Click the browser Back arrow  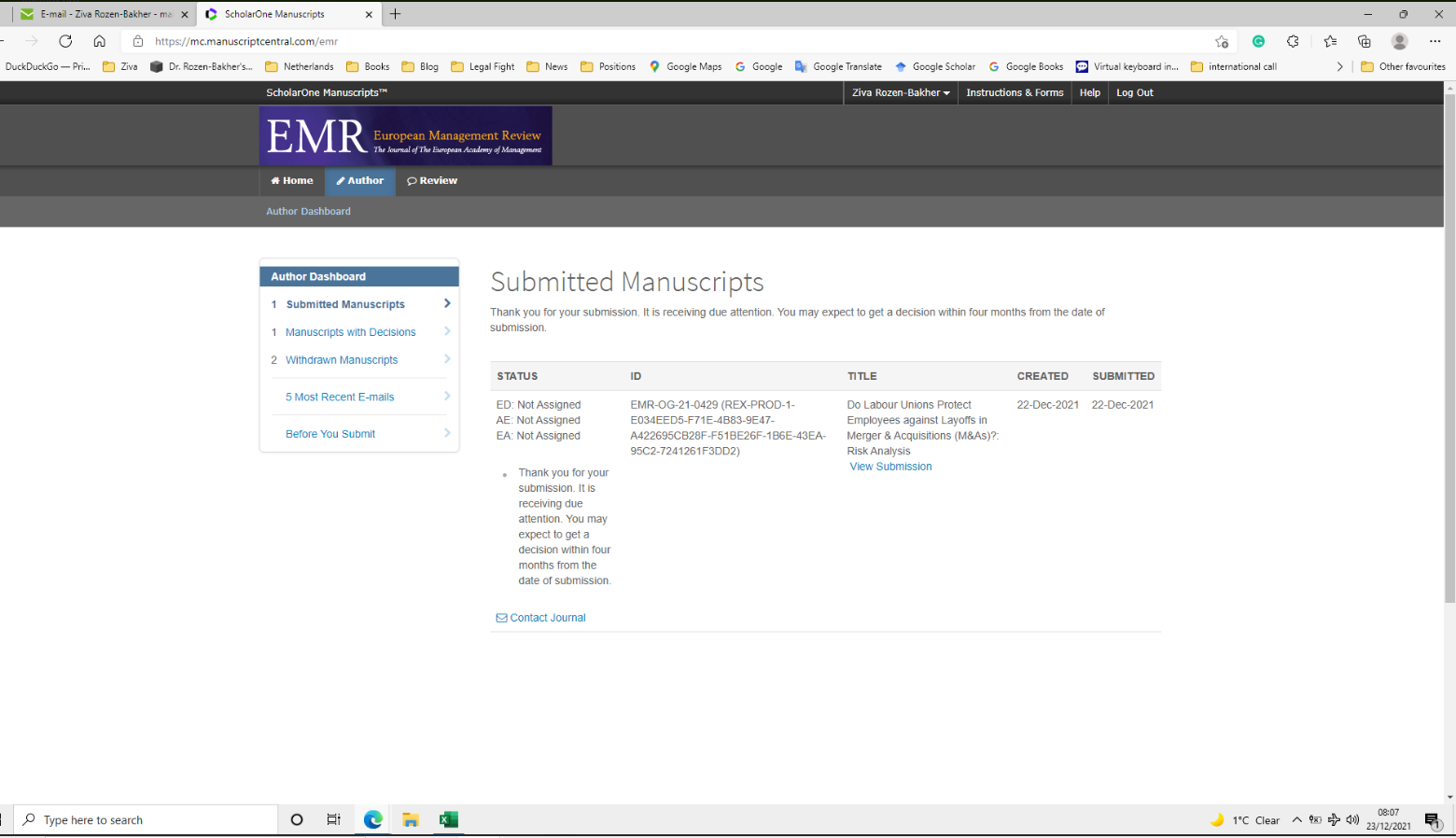coord(2,41)
